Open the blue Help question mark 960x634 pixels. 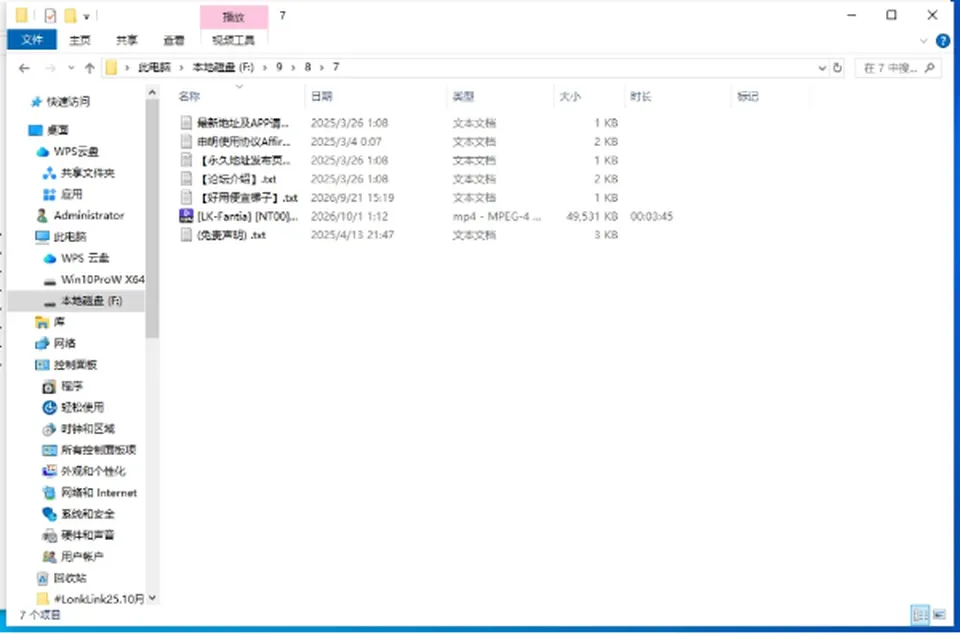[x=943, y=41]
